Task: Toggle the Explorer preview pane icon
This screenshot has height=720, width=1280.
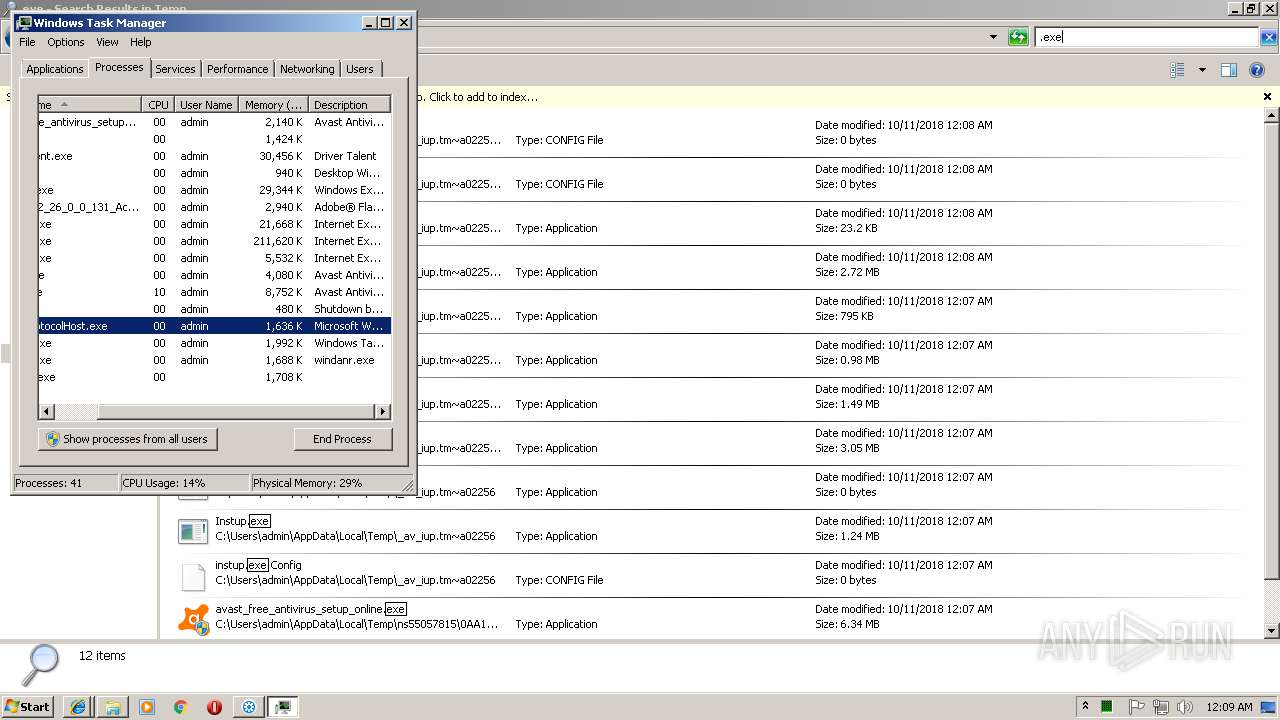Action: pos(1229,70)
